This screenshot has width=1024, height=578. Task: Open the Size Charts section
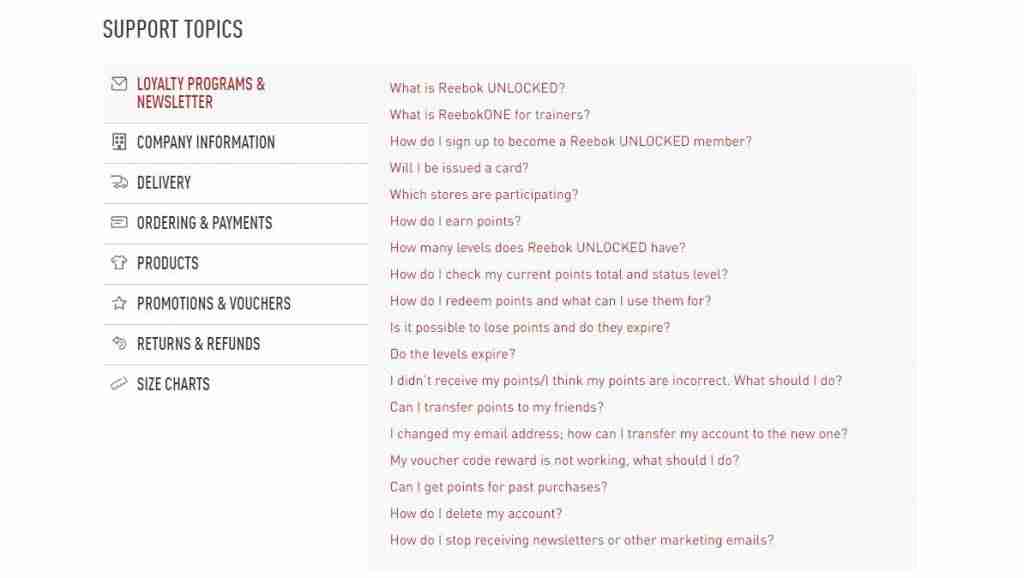coord(174,383)
